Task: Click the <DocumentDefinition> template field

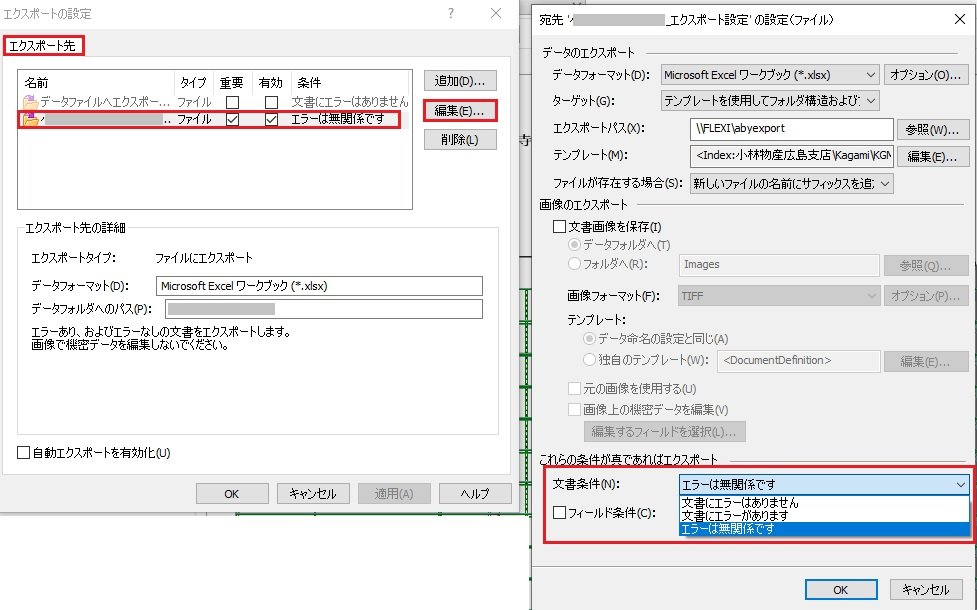Action: coord(799,361)
